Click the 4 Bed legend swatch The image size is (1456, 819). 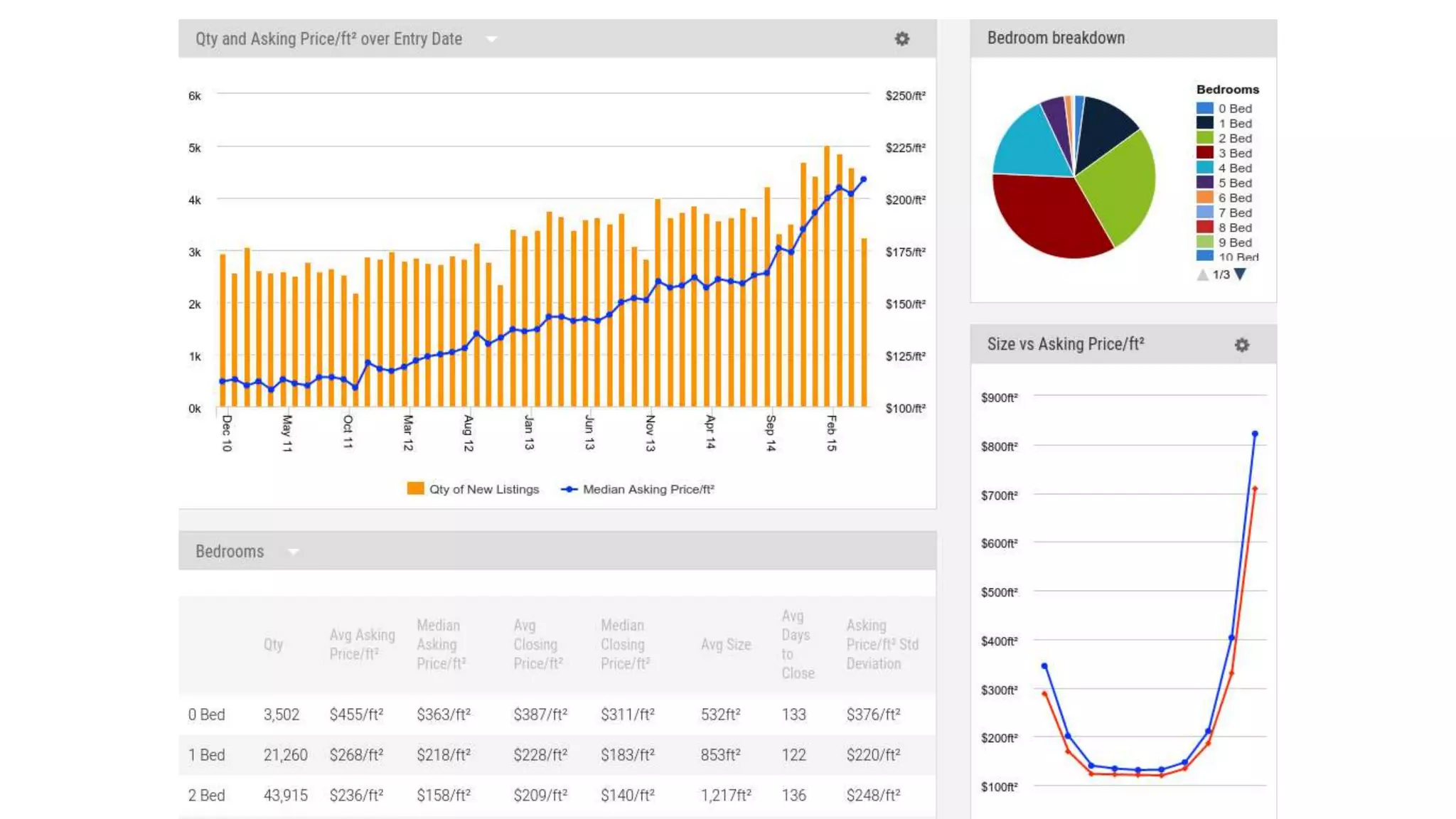pos(1204,168)
